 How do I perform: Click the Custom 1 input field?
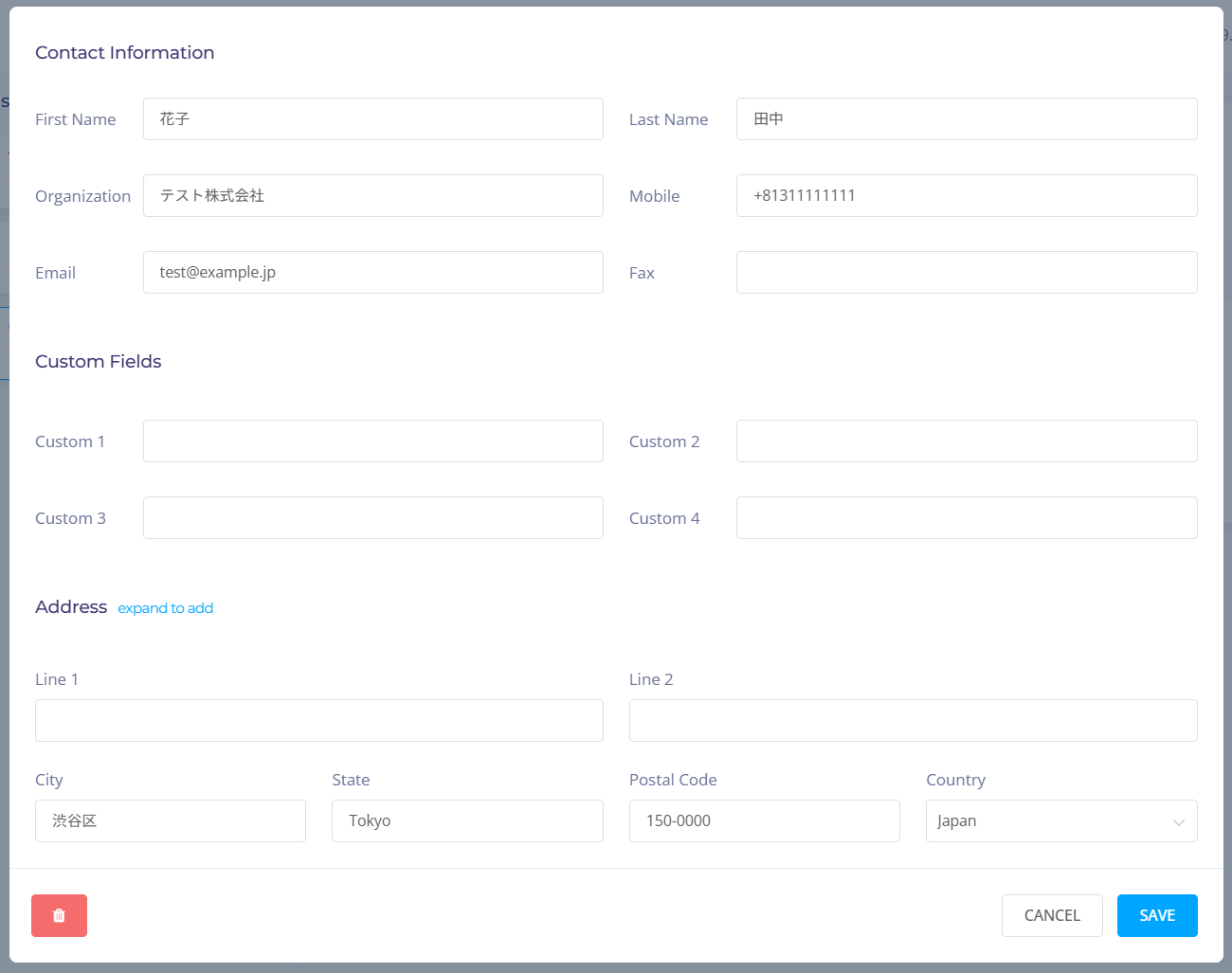(x=373, y=441)
